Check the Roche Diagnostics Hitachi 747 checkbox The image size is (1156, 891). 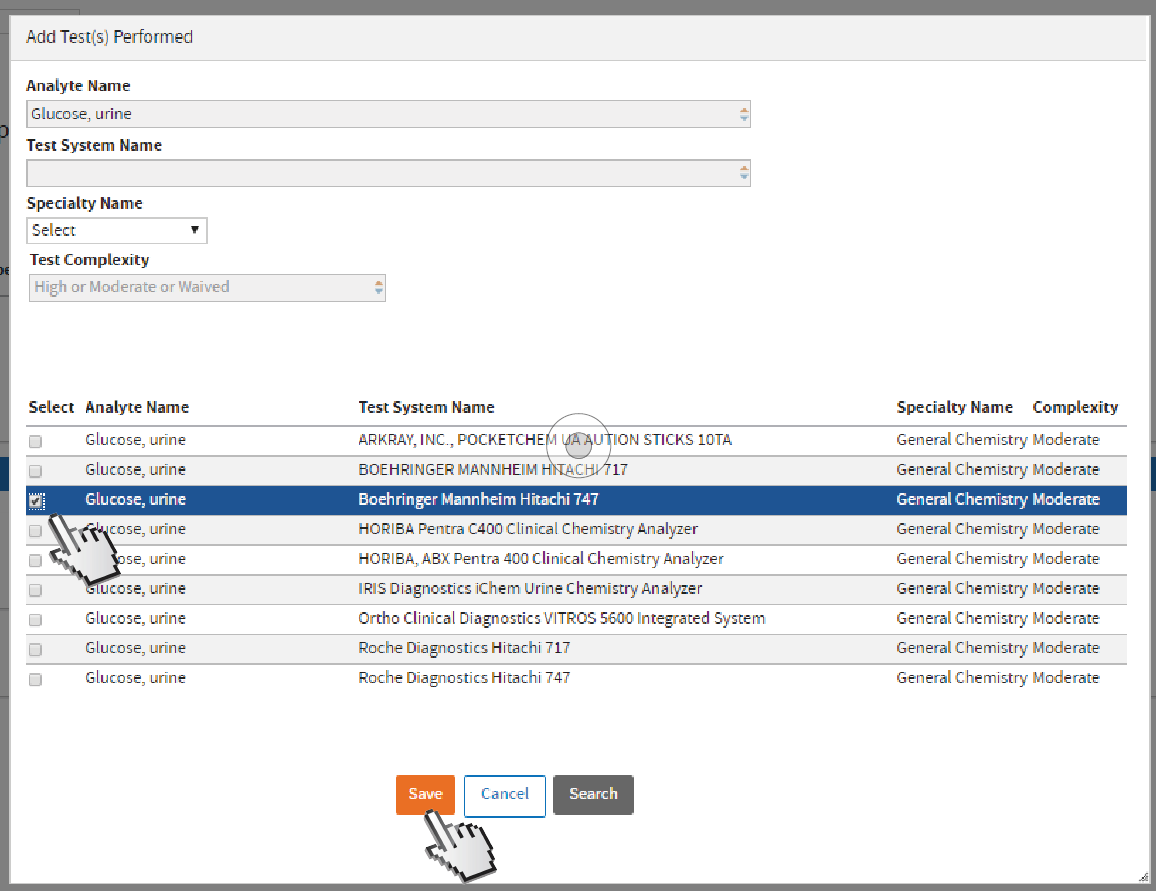click(x=36, y=679)
